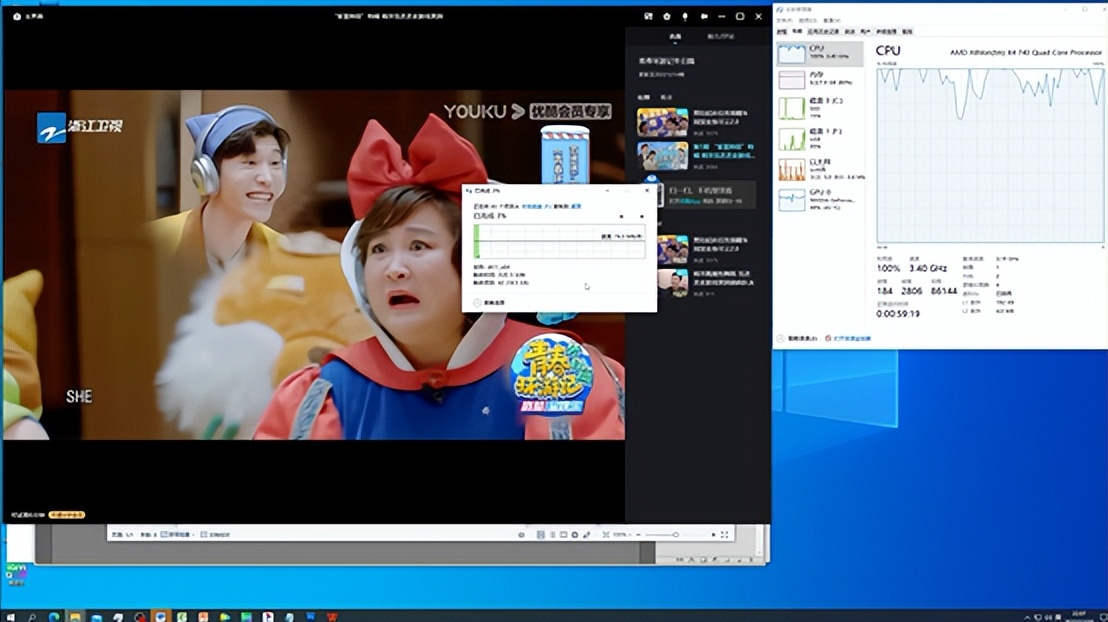Click the microphone icon on the player titlebar
The image size is (1108, 622).
pos(685,17)
